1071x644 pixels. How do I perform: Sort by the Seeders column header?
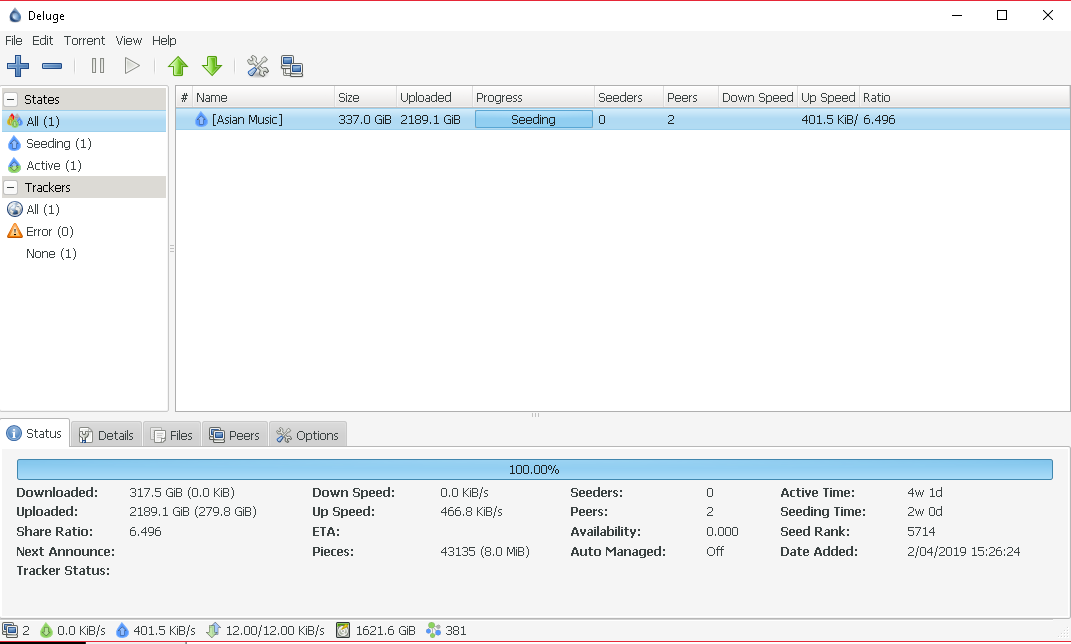coord(628,98)
